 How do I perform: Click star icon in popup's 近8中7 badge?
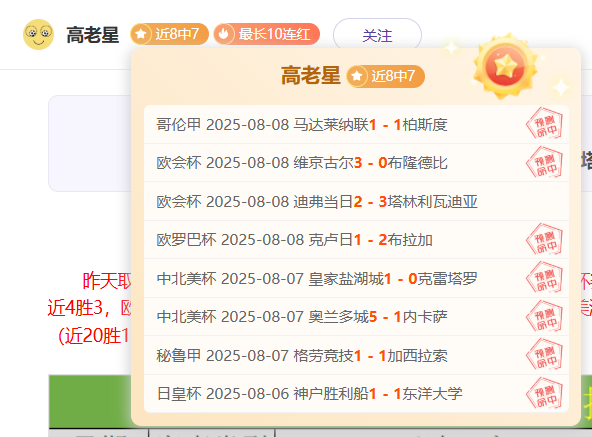(x=357, y=76)
